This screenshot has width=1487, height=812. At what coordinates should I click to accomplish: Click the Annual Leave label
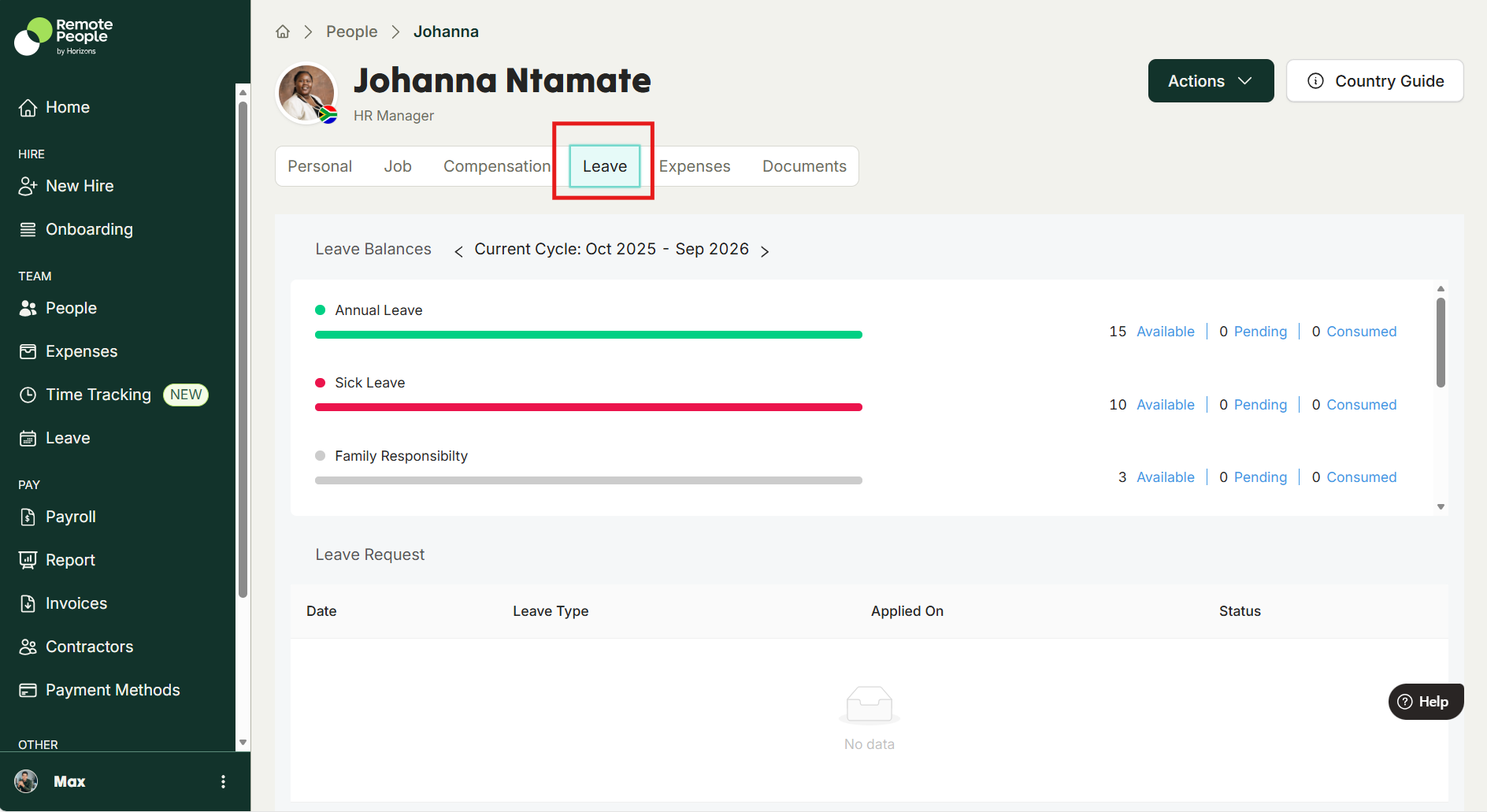point(379,310)
